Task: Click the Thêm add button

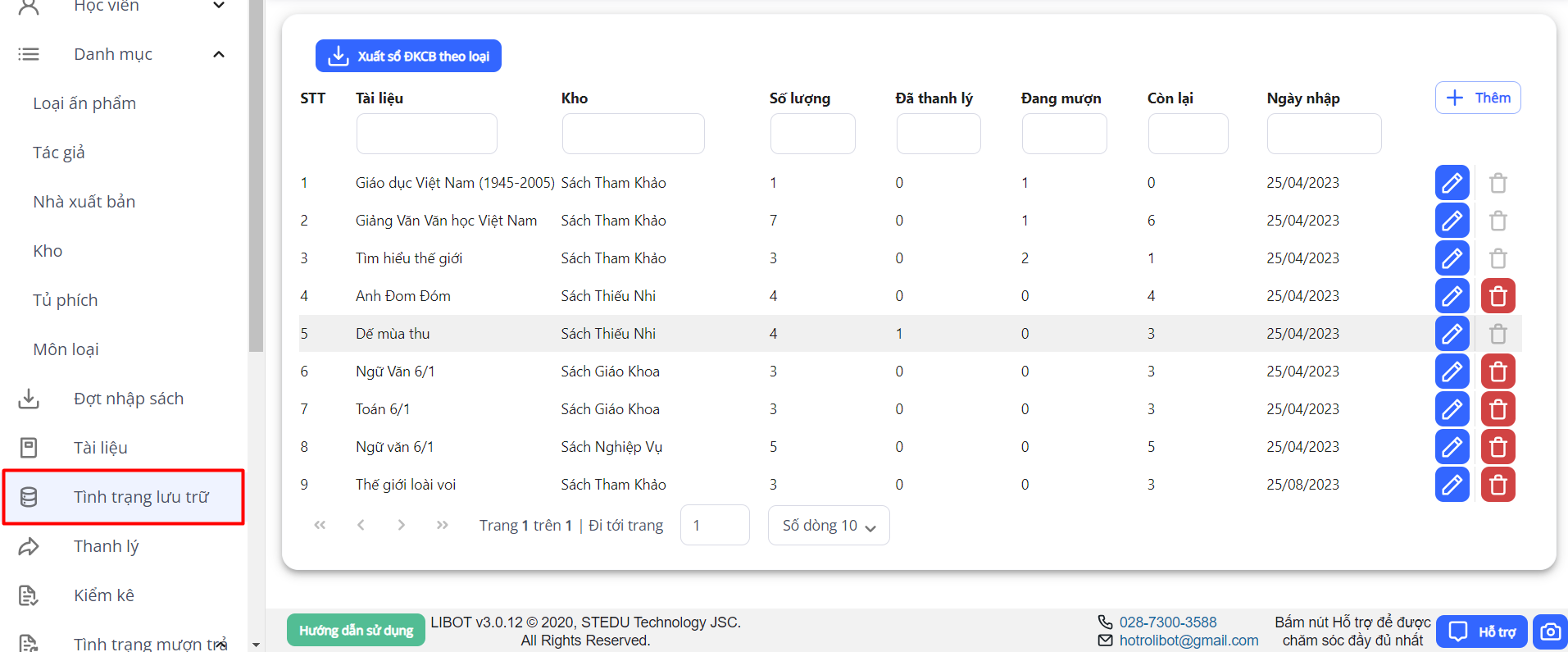Action: coord(1477,98)
